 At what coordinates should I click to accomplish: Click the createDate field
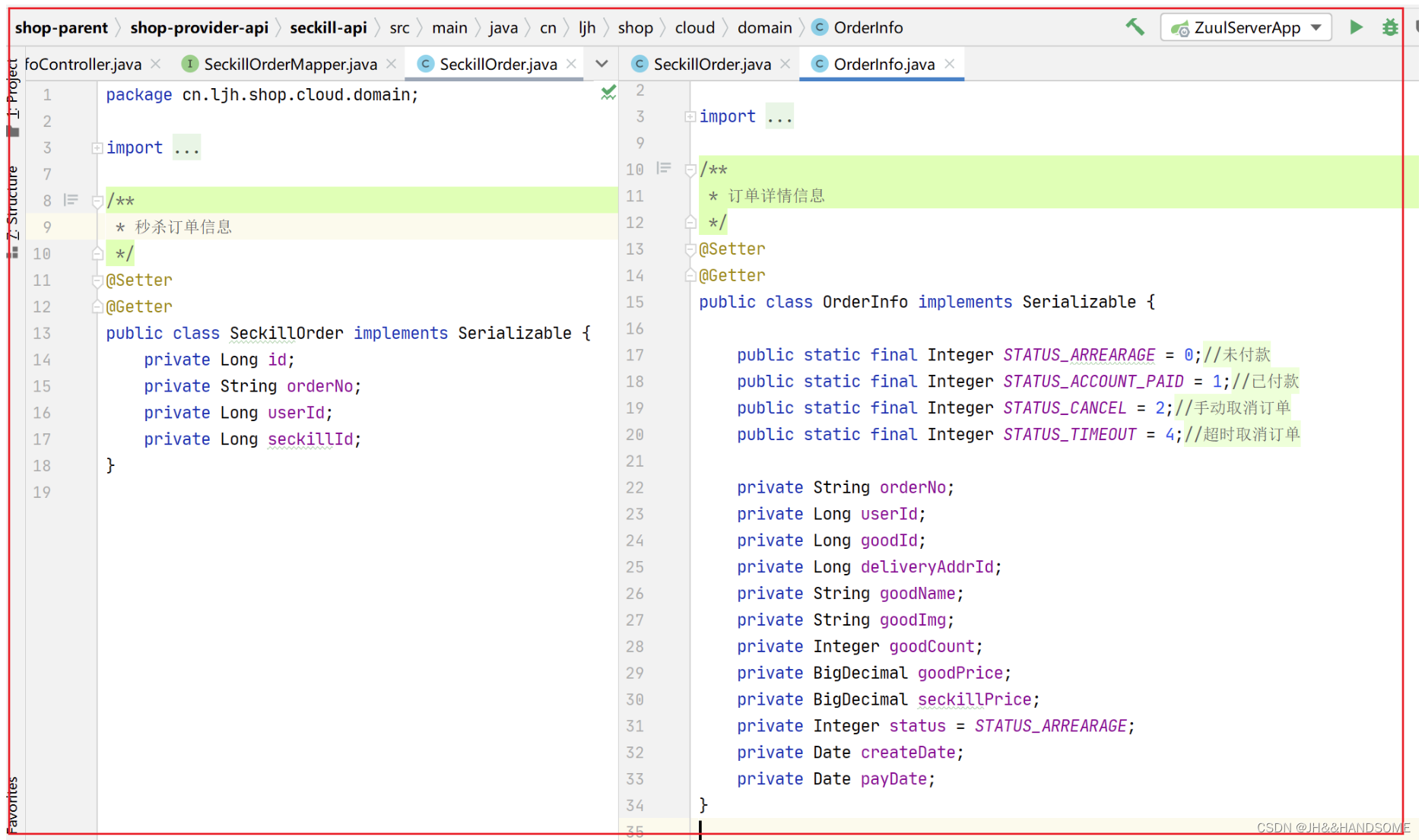pos(908,753)
